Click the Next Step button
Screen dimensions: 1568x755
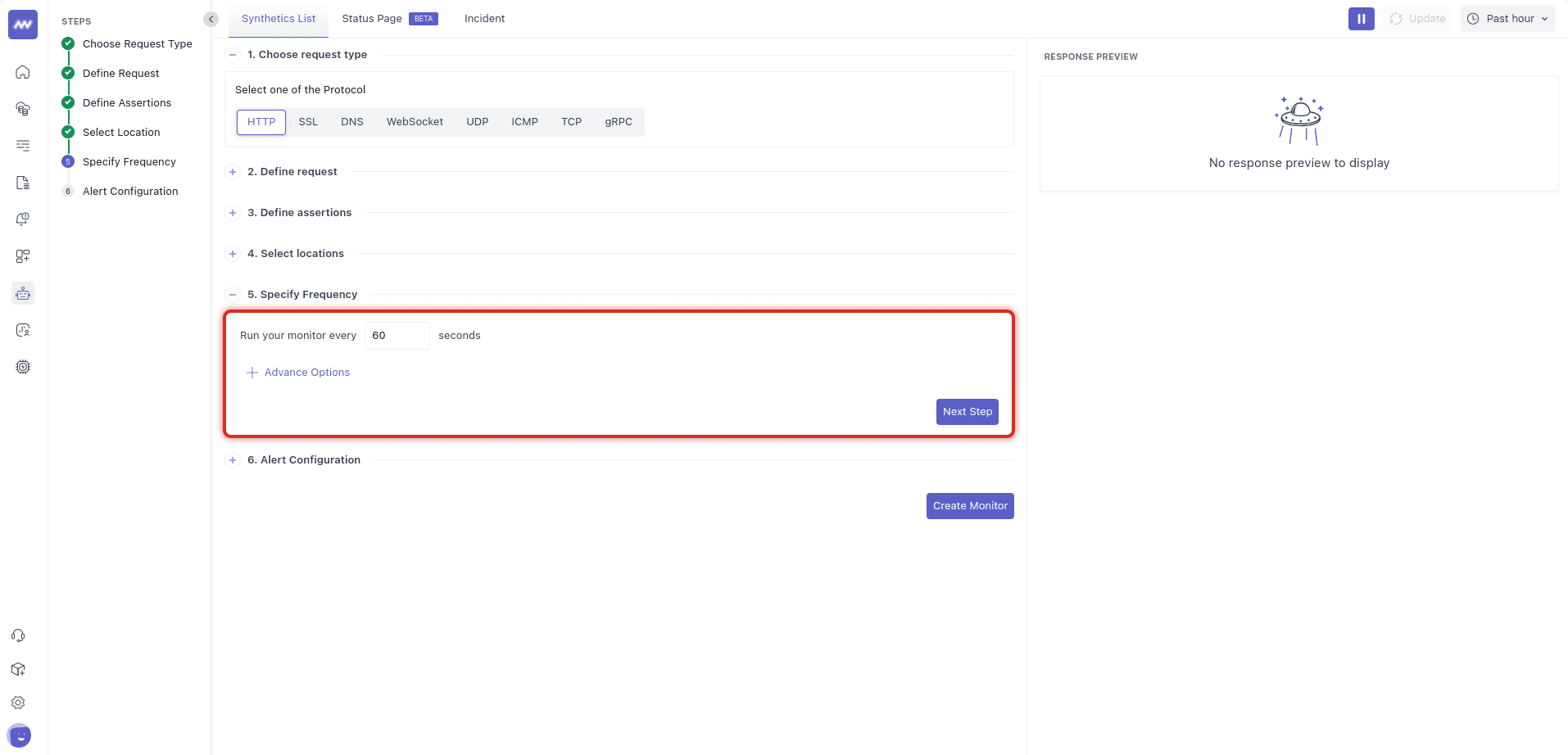point(967,412)
